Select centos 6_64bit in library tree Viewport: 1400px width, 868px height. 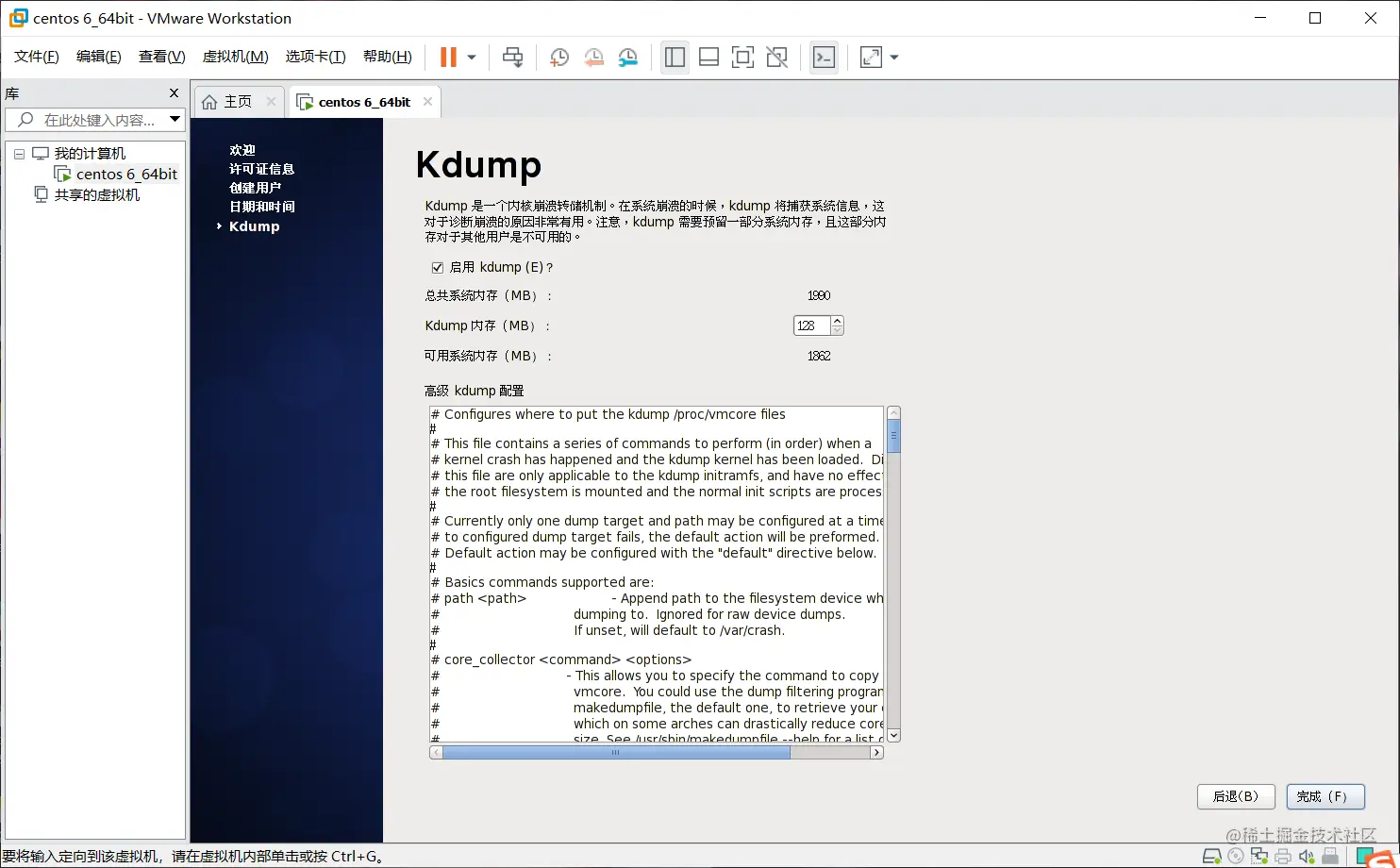pyautogui.click(x=126, y=174)
